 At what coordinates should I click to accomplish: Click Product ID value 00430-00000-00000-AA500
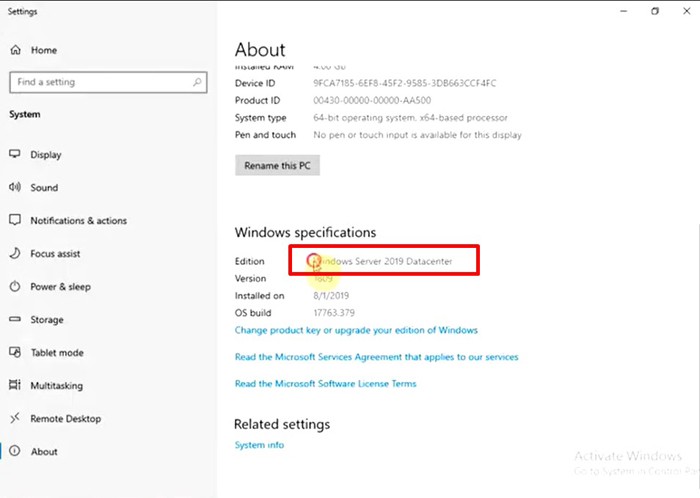coord(372,100)
